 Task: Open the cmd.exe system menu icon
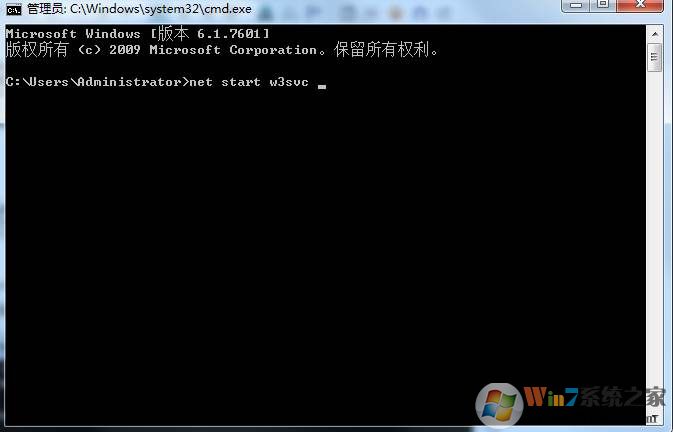(x=13, y=9)
